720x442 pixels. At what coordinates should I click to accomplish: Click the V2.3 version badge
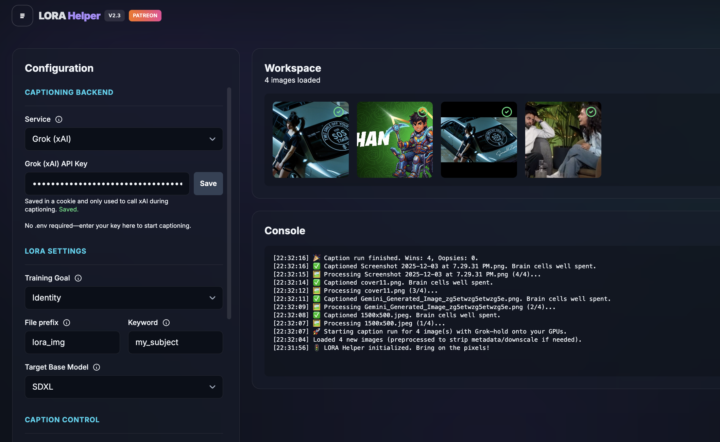point(114,16)
